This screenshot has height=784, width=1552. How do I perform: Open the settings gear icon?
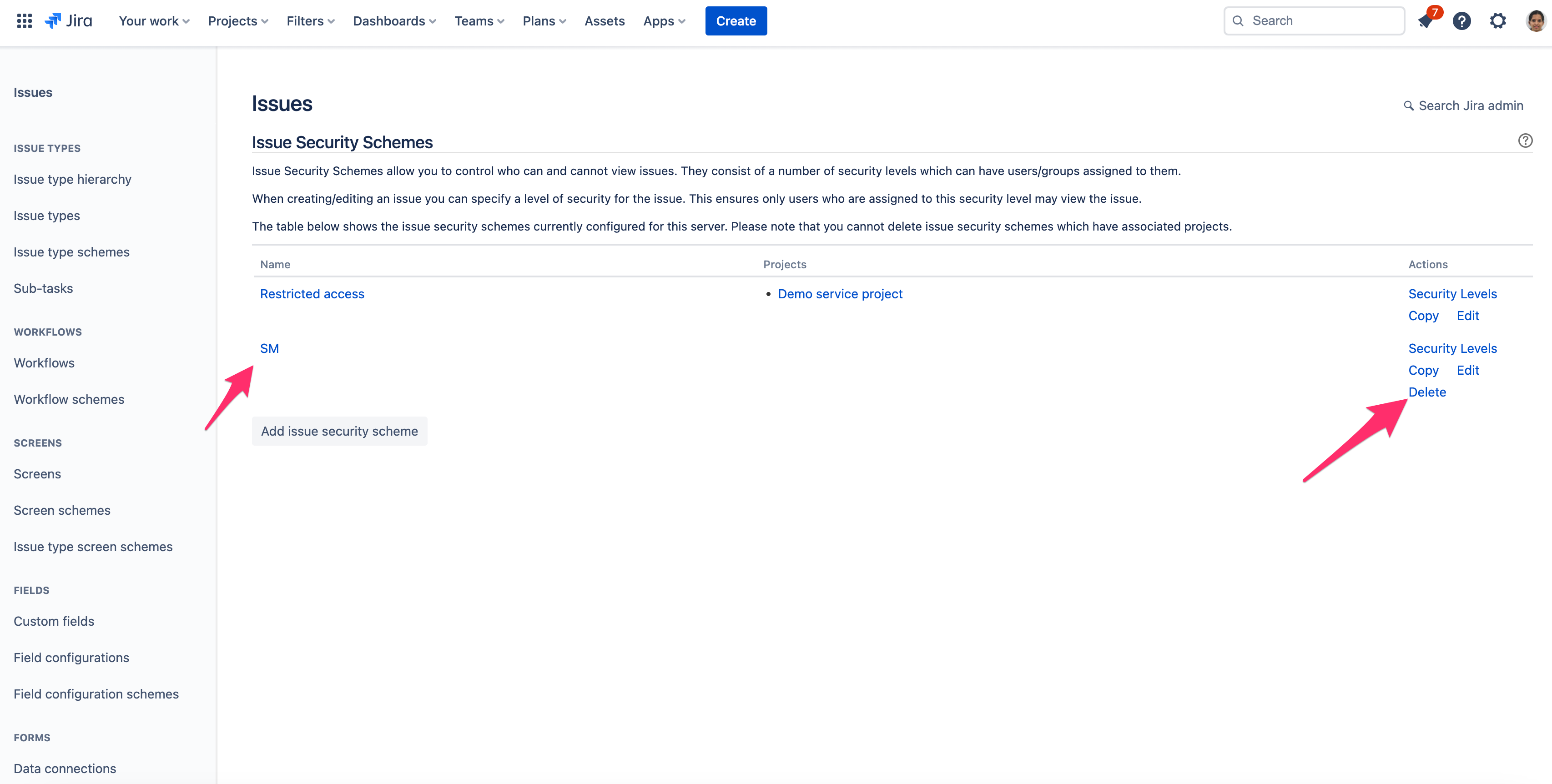(x=1498, y=21)
